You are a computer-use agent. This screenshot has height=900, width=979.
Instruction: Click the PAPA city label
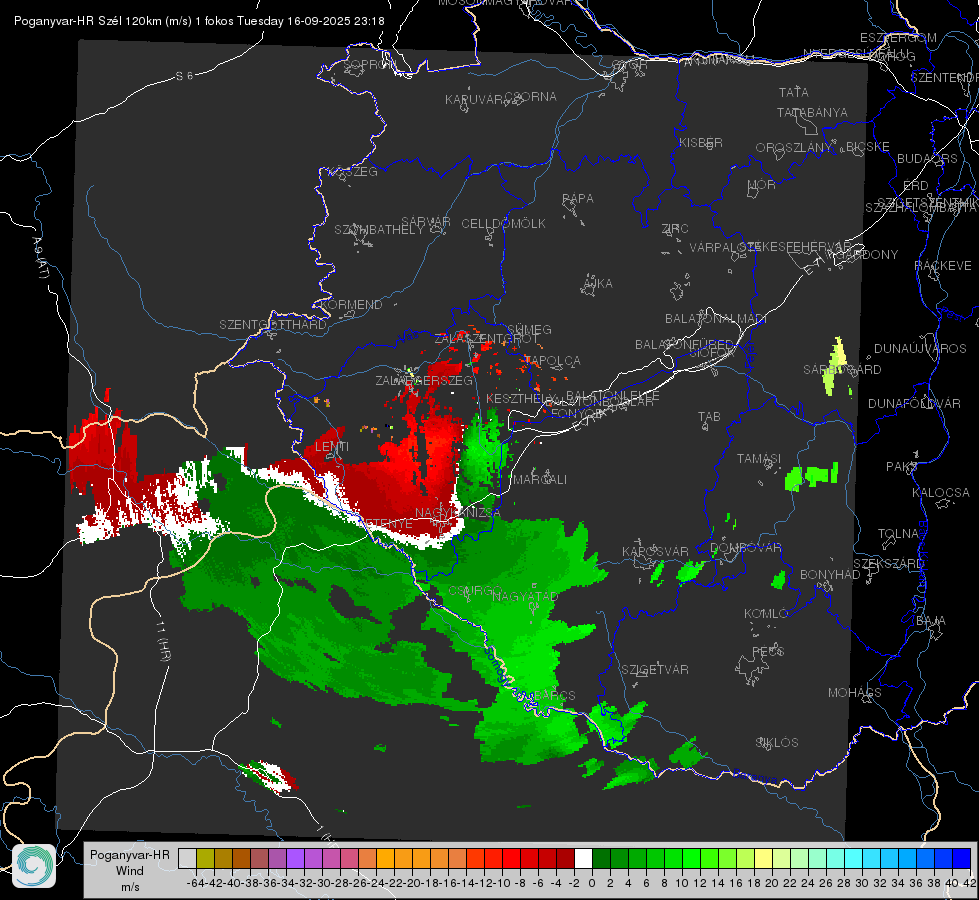[x=578, y=198]
